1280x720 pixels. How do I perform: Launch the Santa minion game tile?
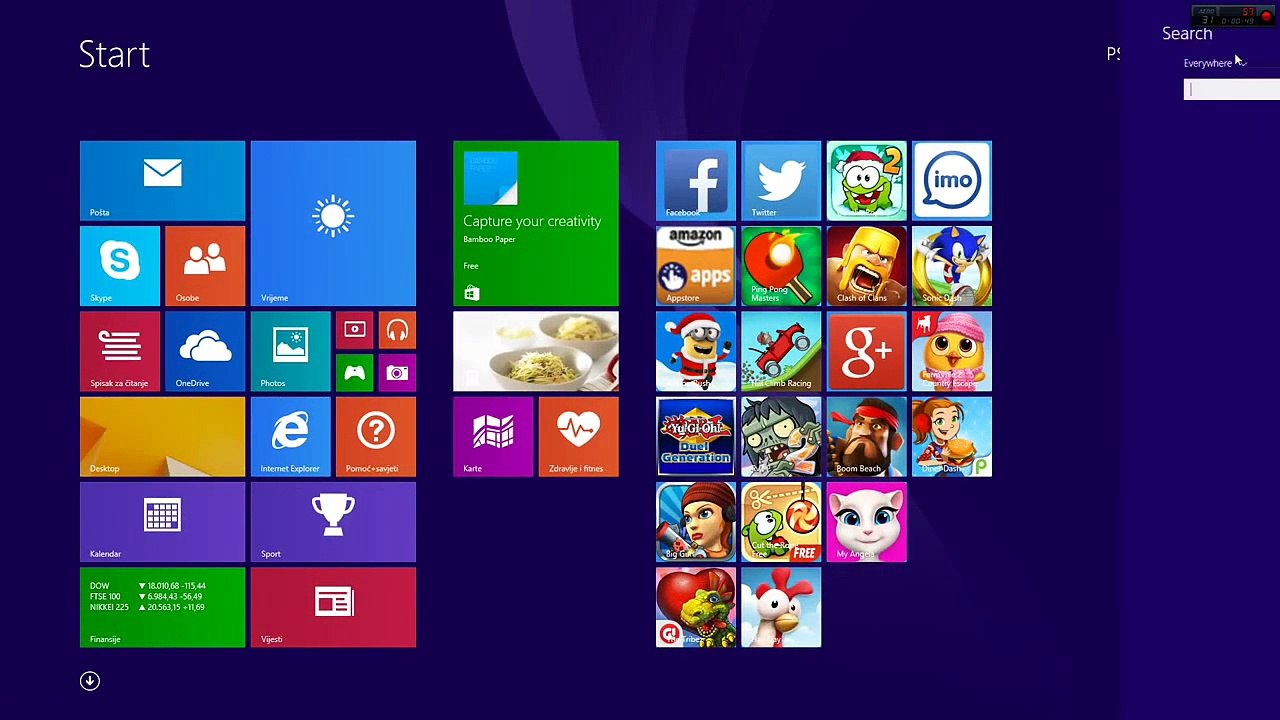pos(696,351)
